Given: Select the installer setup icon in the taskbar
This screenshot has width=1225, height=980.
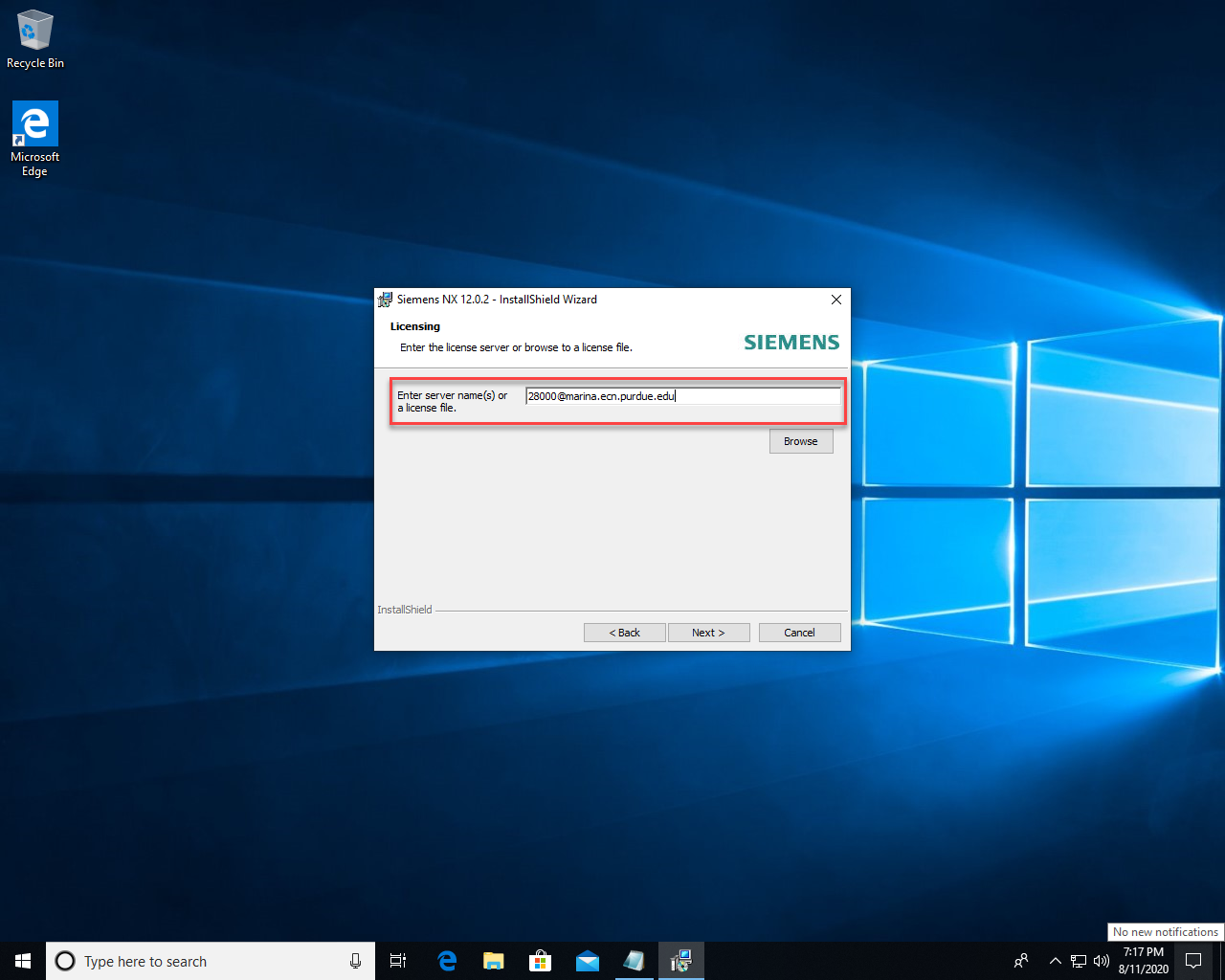Looking at the screenshot, I should click(x=680, y=961).
